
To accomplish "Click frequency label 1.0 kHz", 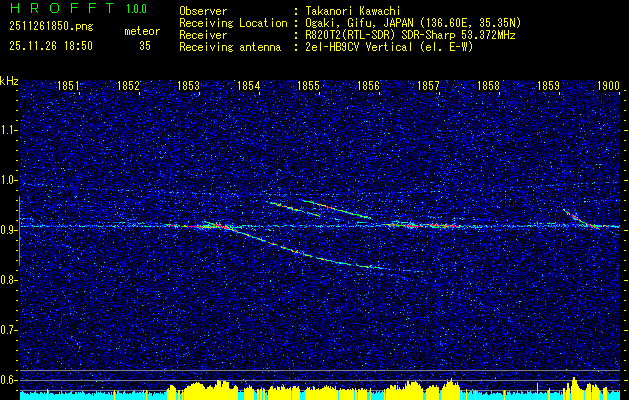I will tap(8, 180).
